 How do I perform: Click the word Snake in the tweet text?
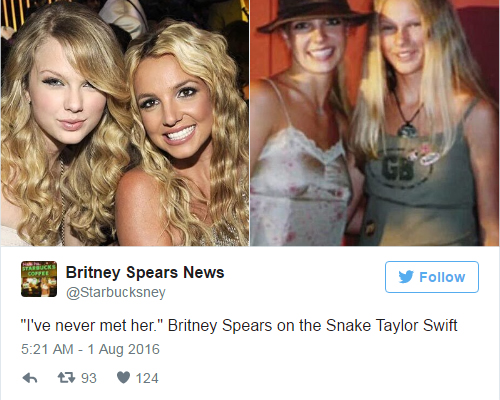click(x=348, y=326)
